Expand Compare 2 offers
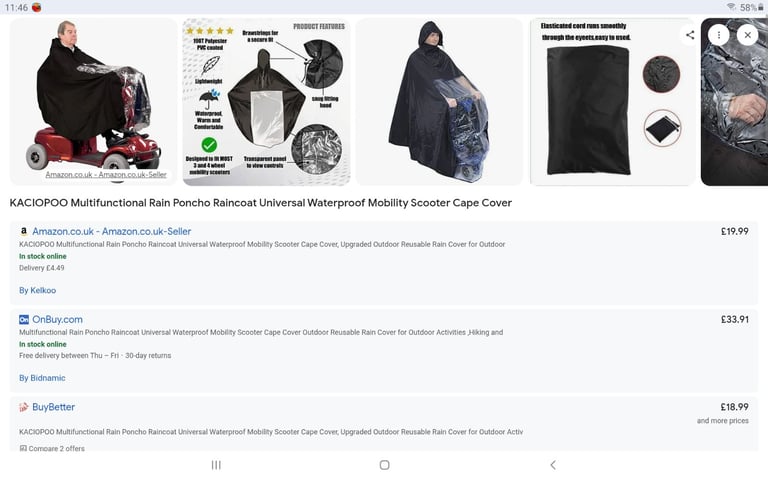768x480 pixels. (x=52, y=448)
